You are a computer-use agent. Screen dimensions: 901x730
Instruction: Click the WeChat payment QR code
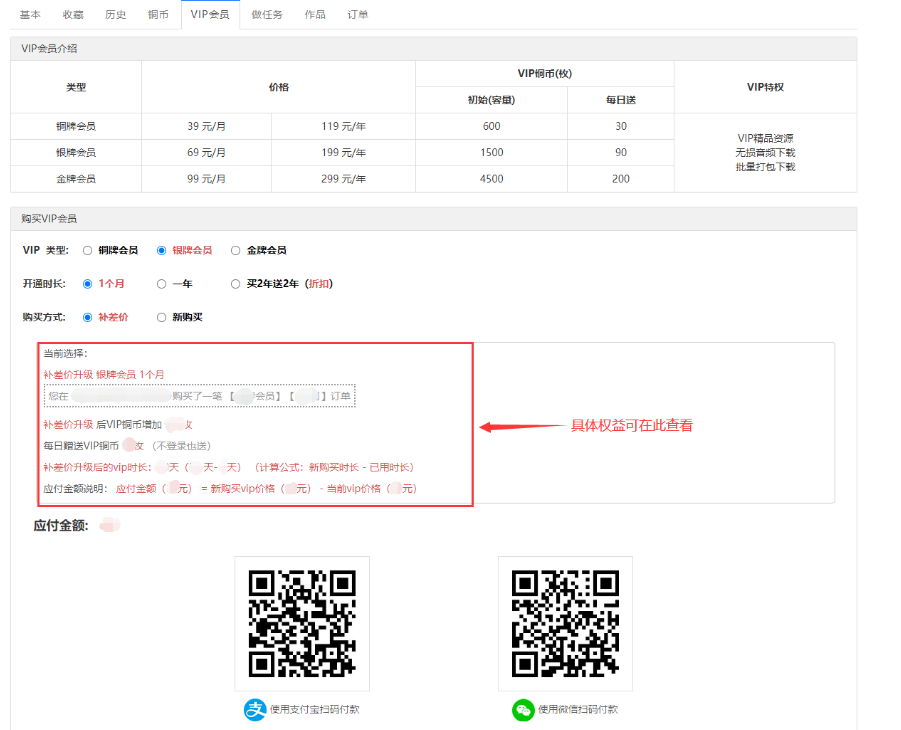pyautogui.click(x=565, y=624)
